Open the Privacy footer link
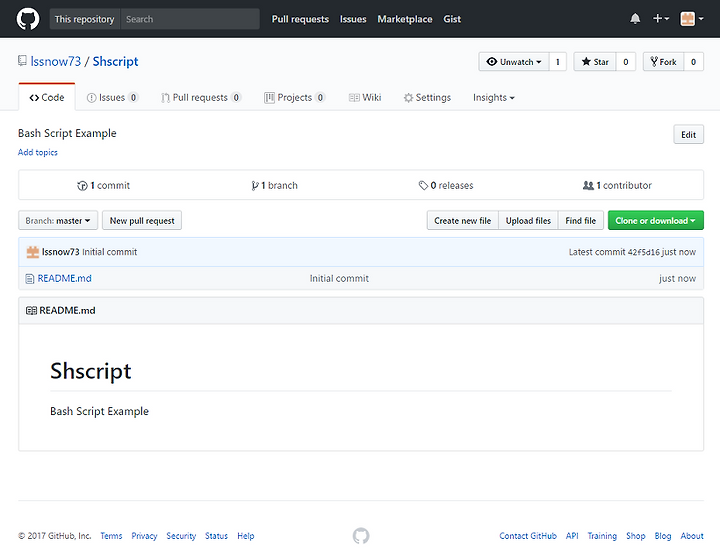The image size is (720, 552). pyautogui.click(x=144, y=536)
